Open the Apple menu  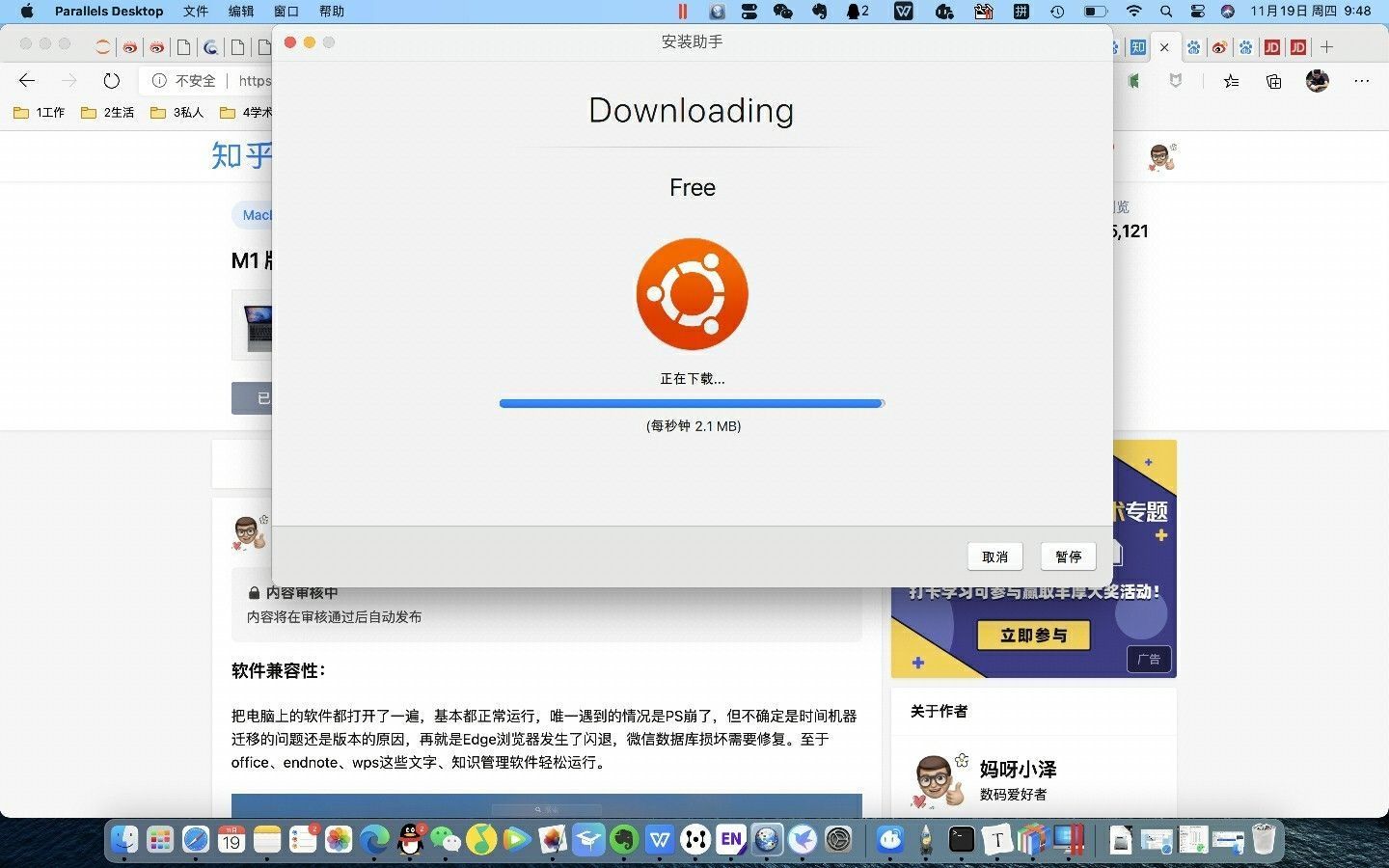tap(27, 12)
